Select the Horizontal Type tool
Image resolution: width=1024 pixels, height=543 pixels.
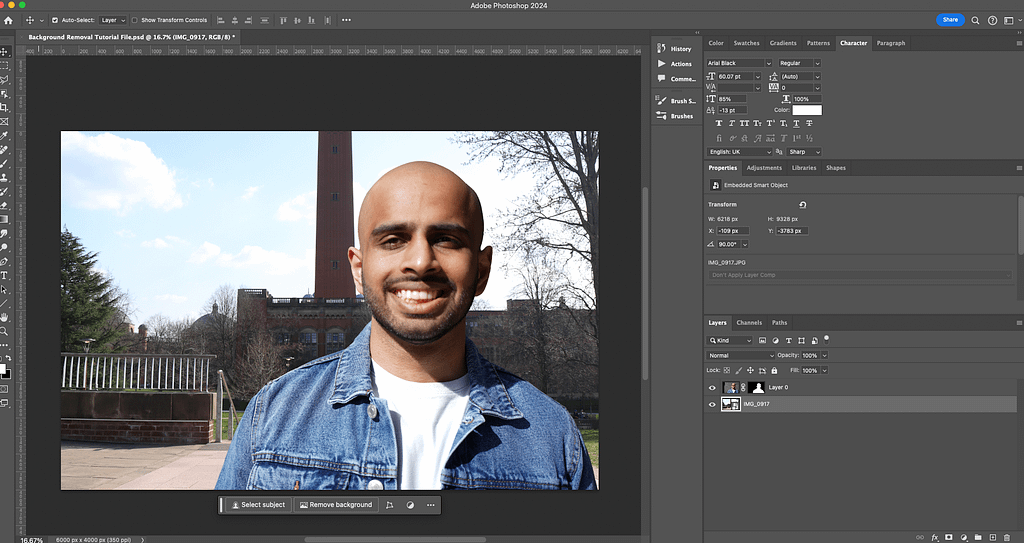pyautogui.click(x=4, y=275)
